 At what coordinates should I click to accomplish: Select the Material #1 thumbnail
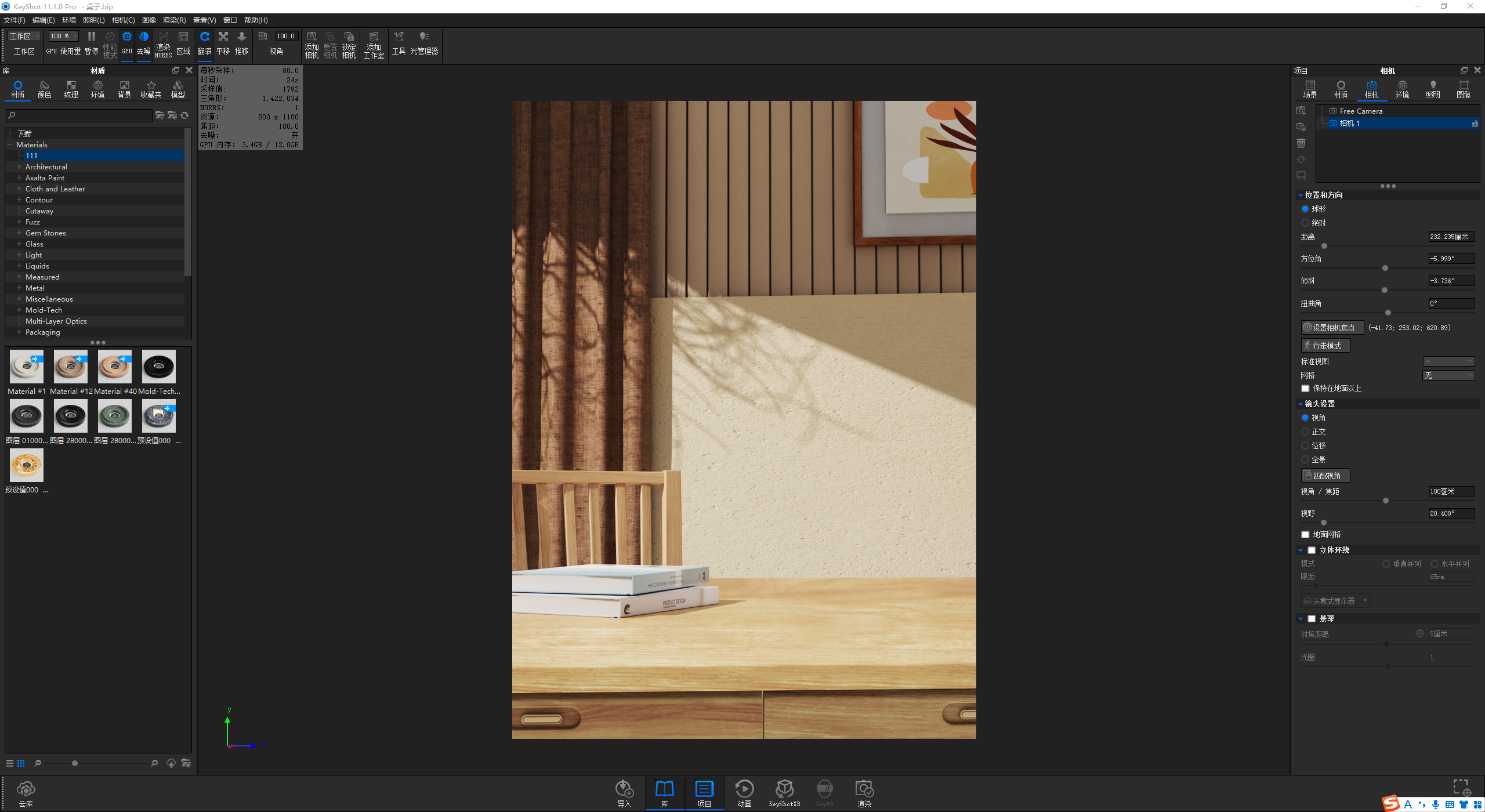[x=26, y=367]
